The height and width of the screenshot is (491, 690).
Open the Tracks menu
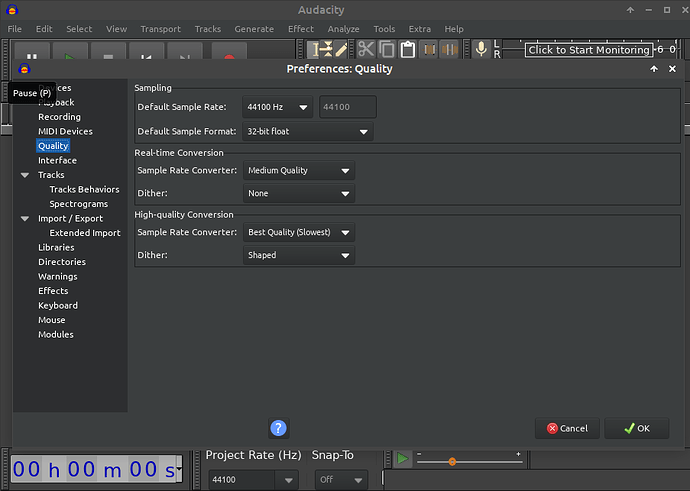pyautogui.click(x=208, y=29)
